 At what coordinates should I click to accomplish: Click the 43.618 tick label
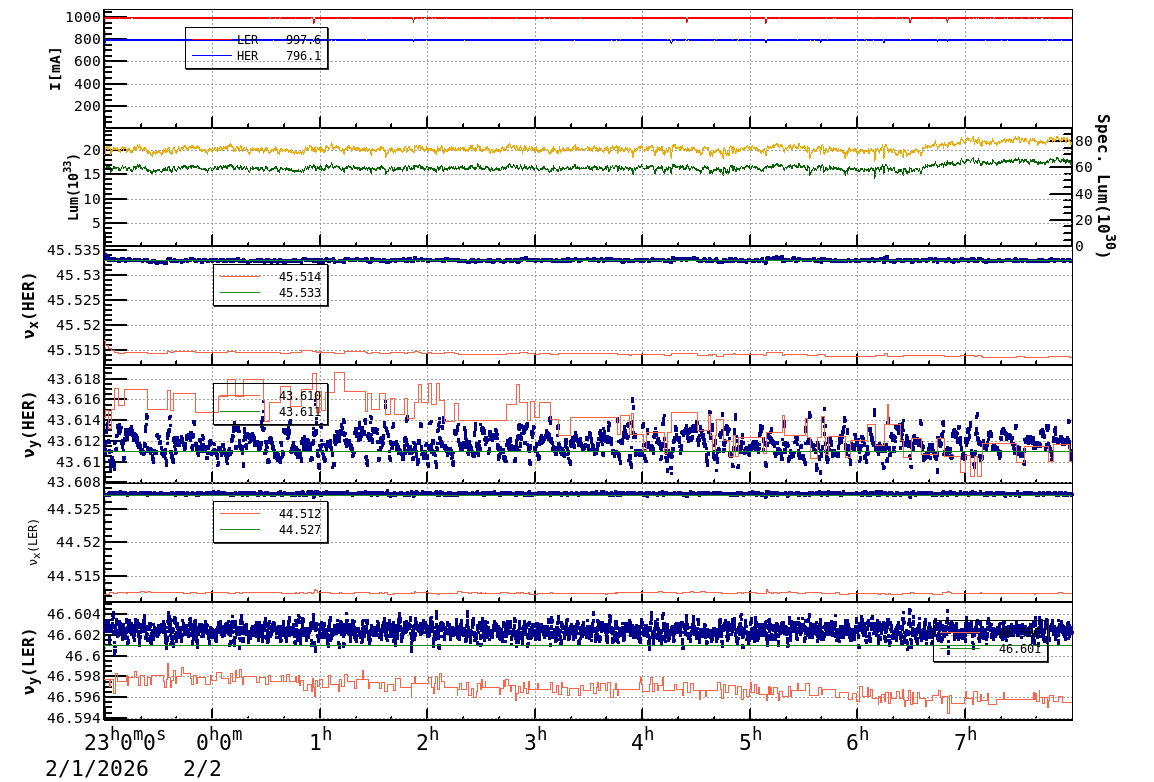coord(74,380)
